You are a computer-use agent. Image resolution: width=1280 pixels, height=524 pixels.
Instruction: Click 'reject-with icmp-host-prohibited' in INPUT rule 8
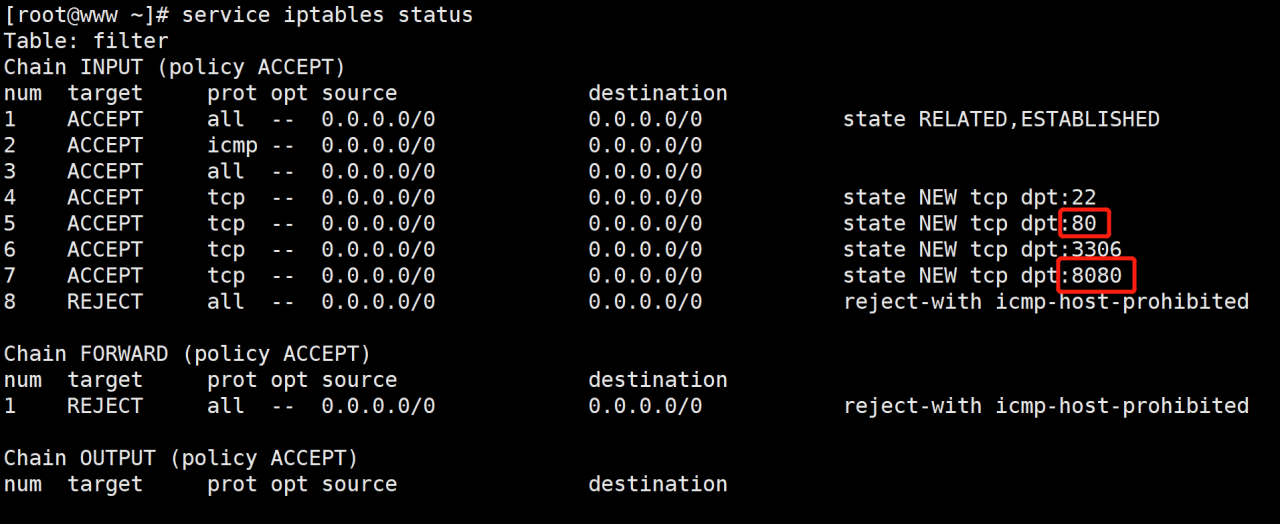click(1046, 301)
